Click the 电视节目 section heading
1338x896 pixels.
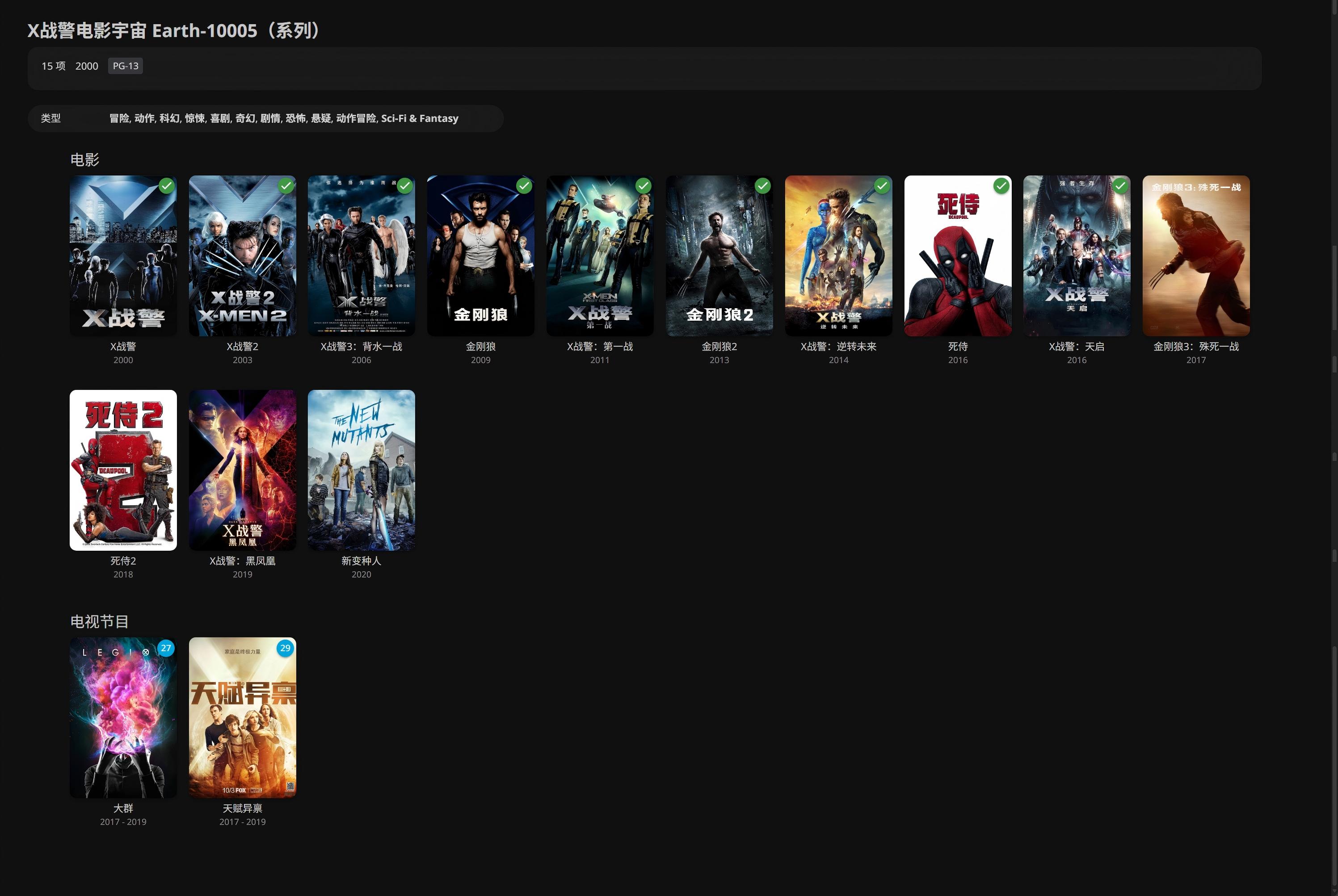(100, 621)
